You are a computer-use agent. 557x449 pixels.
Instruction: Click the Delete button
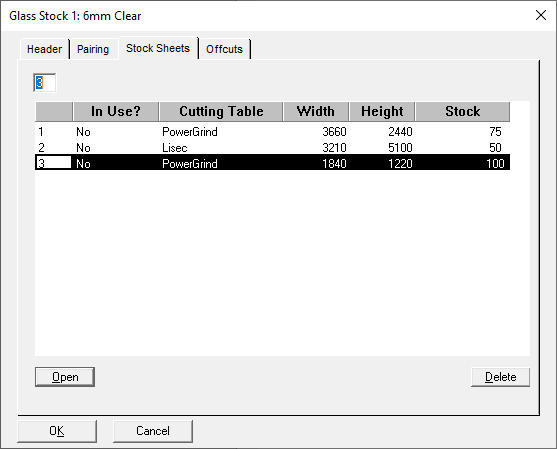pos(500,377)
